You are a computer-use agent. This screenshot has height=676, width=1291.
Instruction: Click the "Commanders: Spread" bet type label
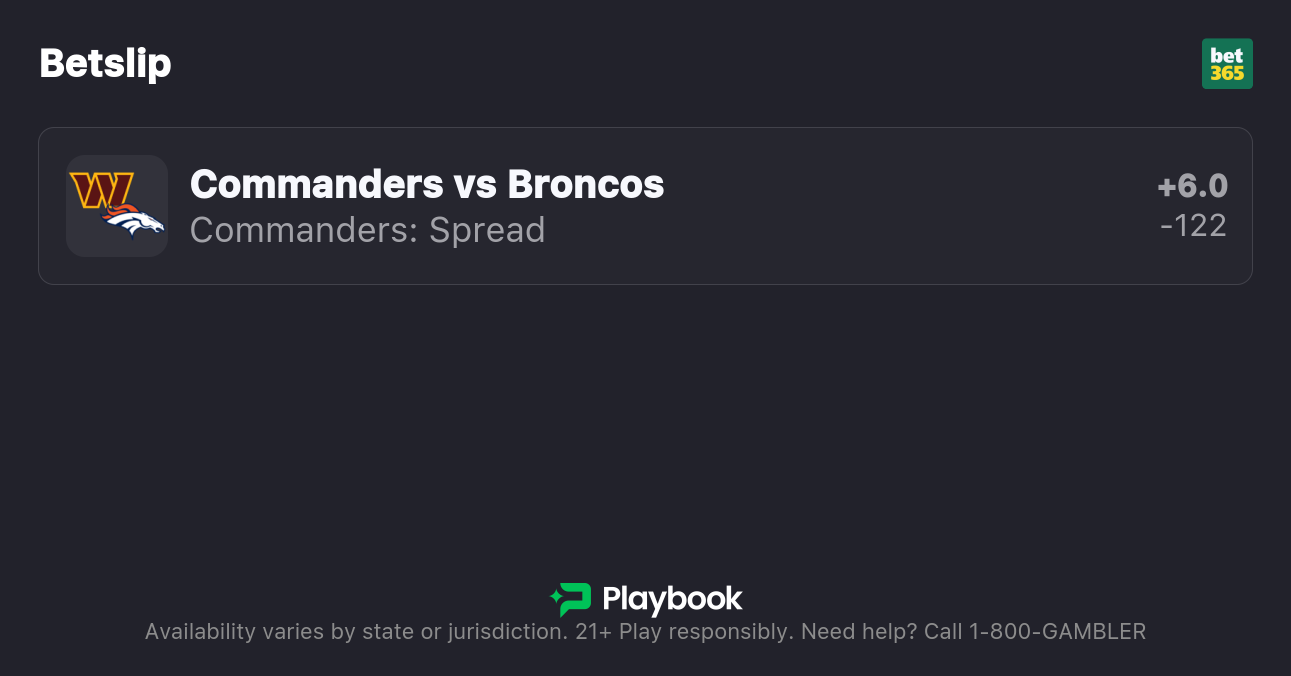tap(367, 230)
